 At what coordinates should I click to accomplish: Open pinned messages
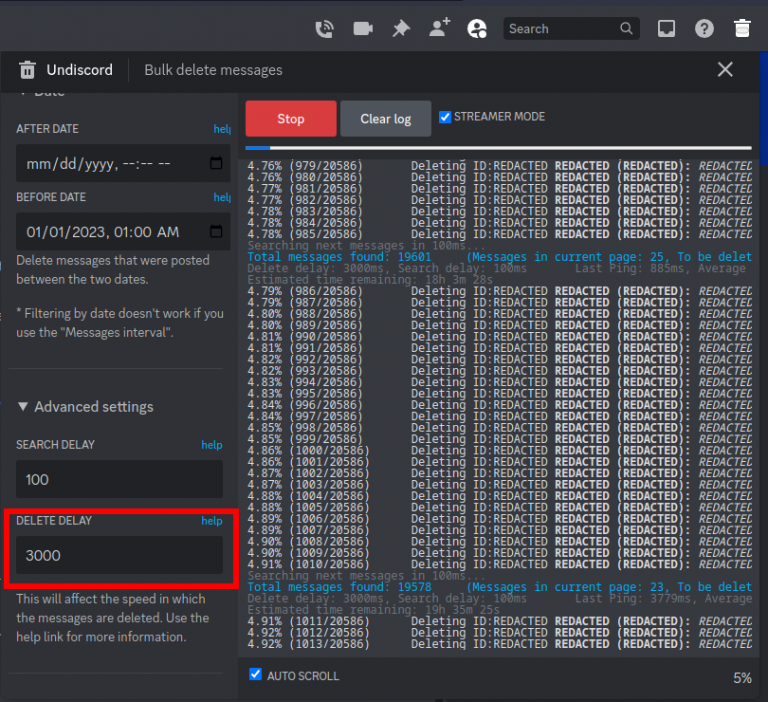point(401,28)
